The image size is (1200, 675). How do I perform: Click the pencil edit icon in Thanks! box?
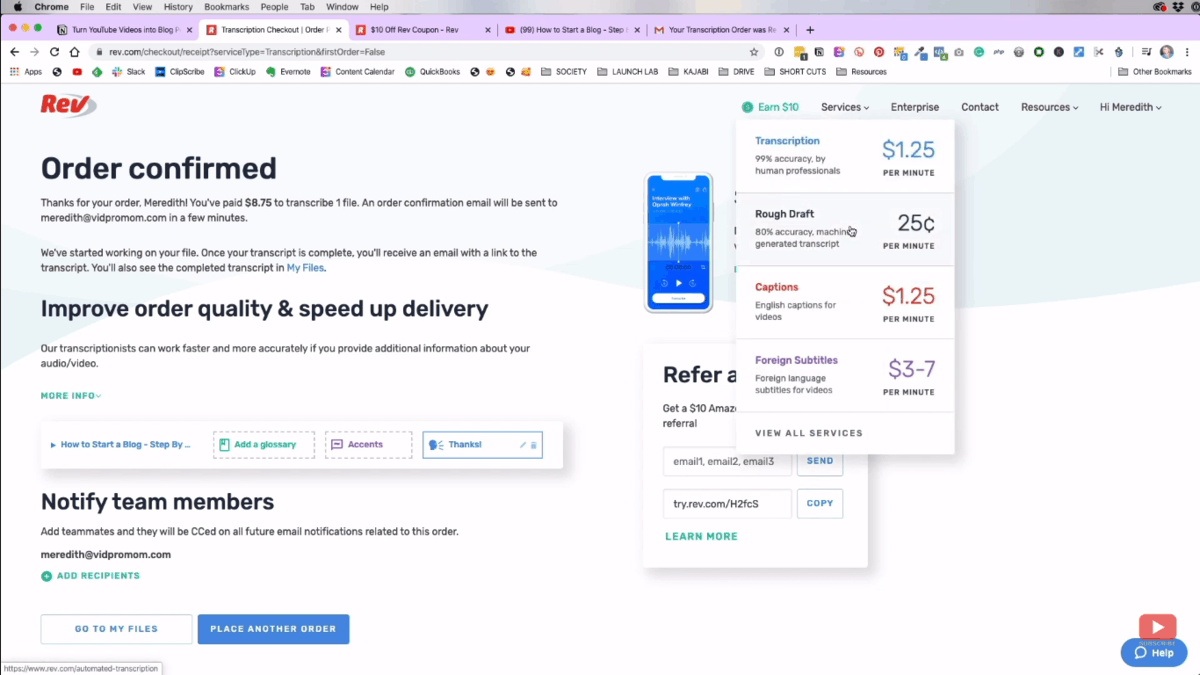coord(523,445)
